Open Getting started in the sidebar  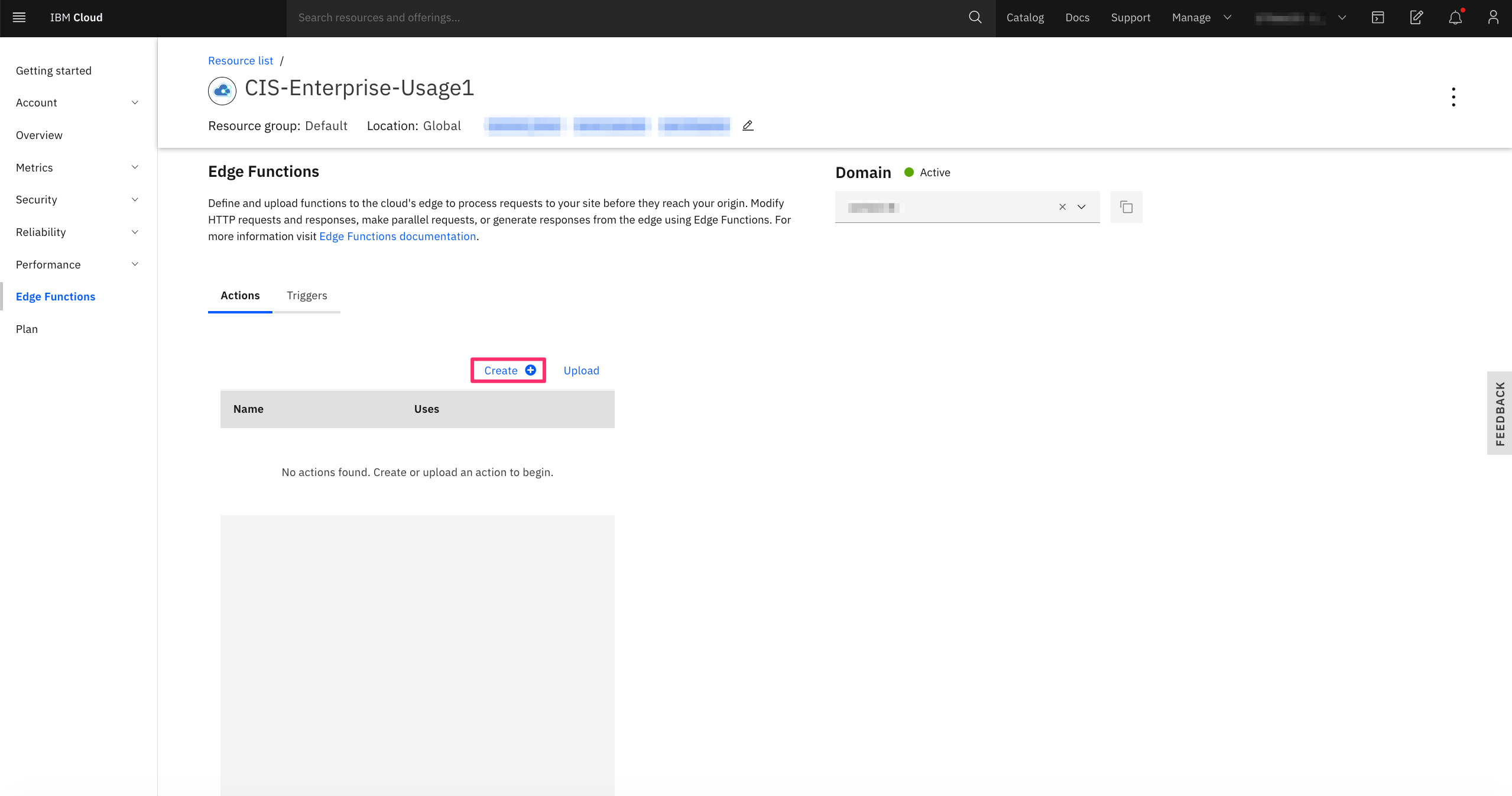coord(54,70)
